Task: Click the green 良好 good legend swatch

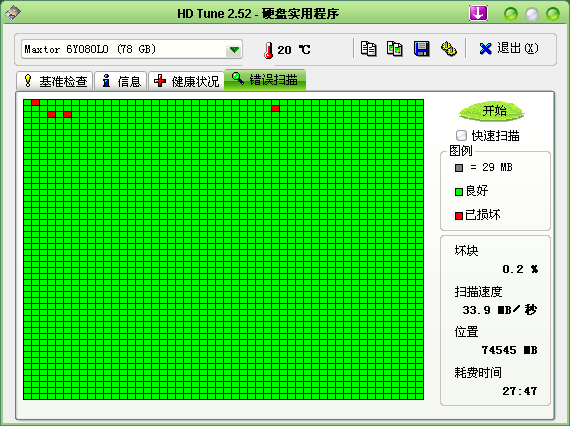Action: point(459,192)
